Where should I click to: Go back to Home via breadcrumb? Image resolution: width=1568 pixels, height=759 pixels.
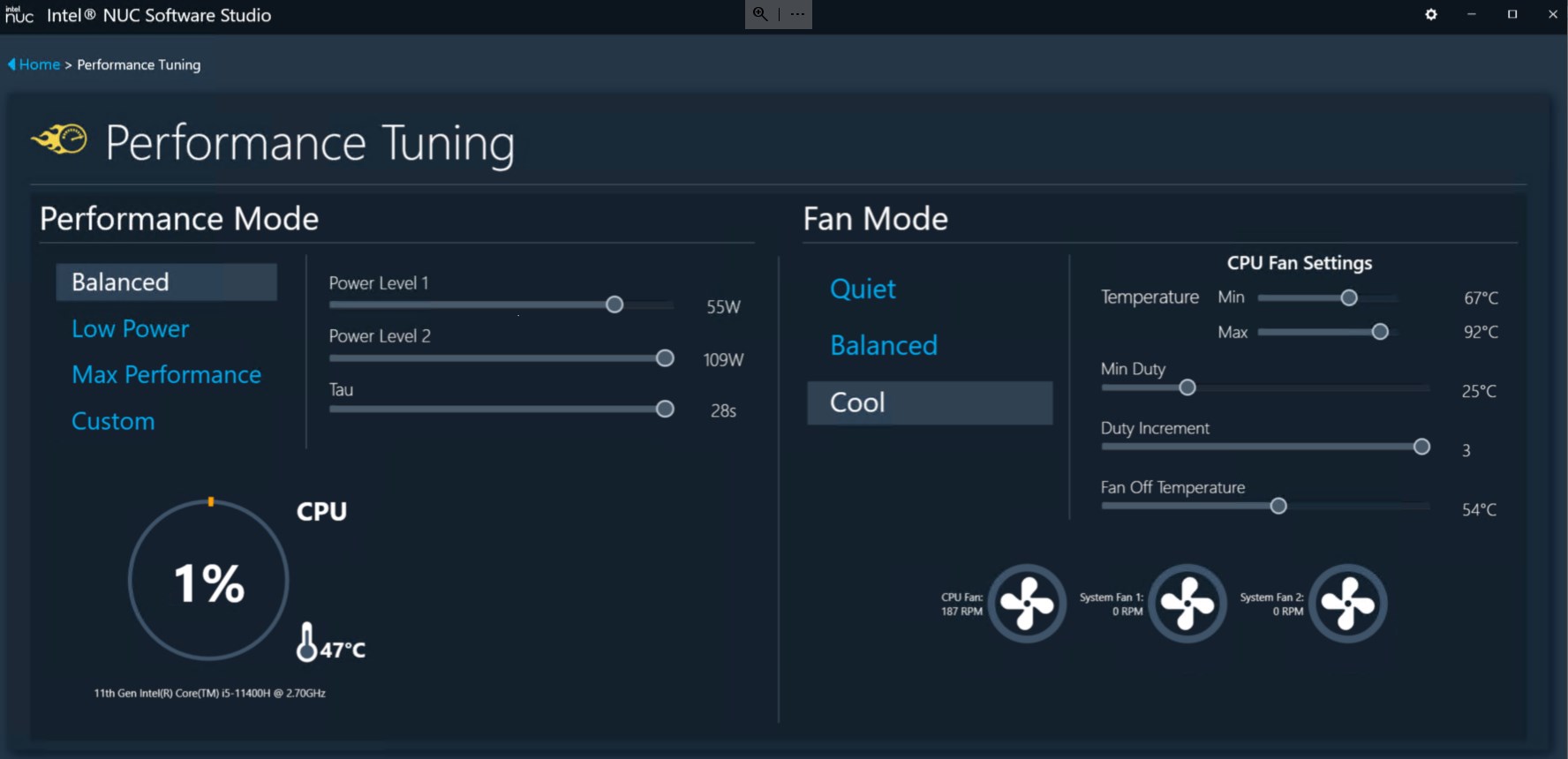40,64
